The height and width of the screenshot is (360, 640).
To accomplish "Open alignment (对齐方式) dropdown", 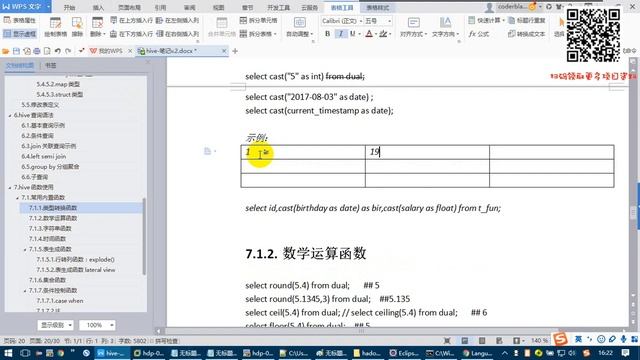I will coord(413,27).
